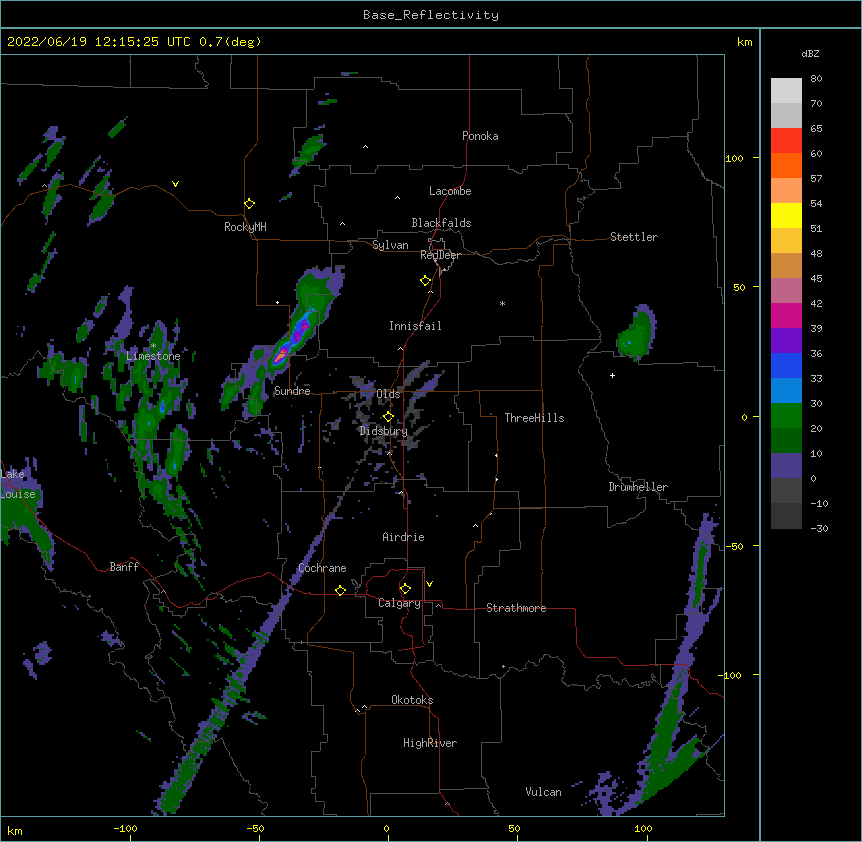Click the Innisfail label
862x842 pixels.
click(415, 326)
